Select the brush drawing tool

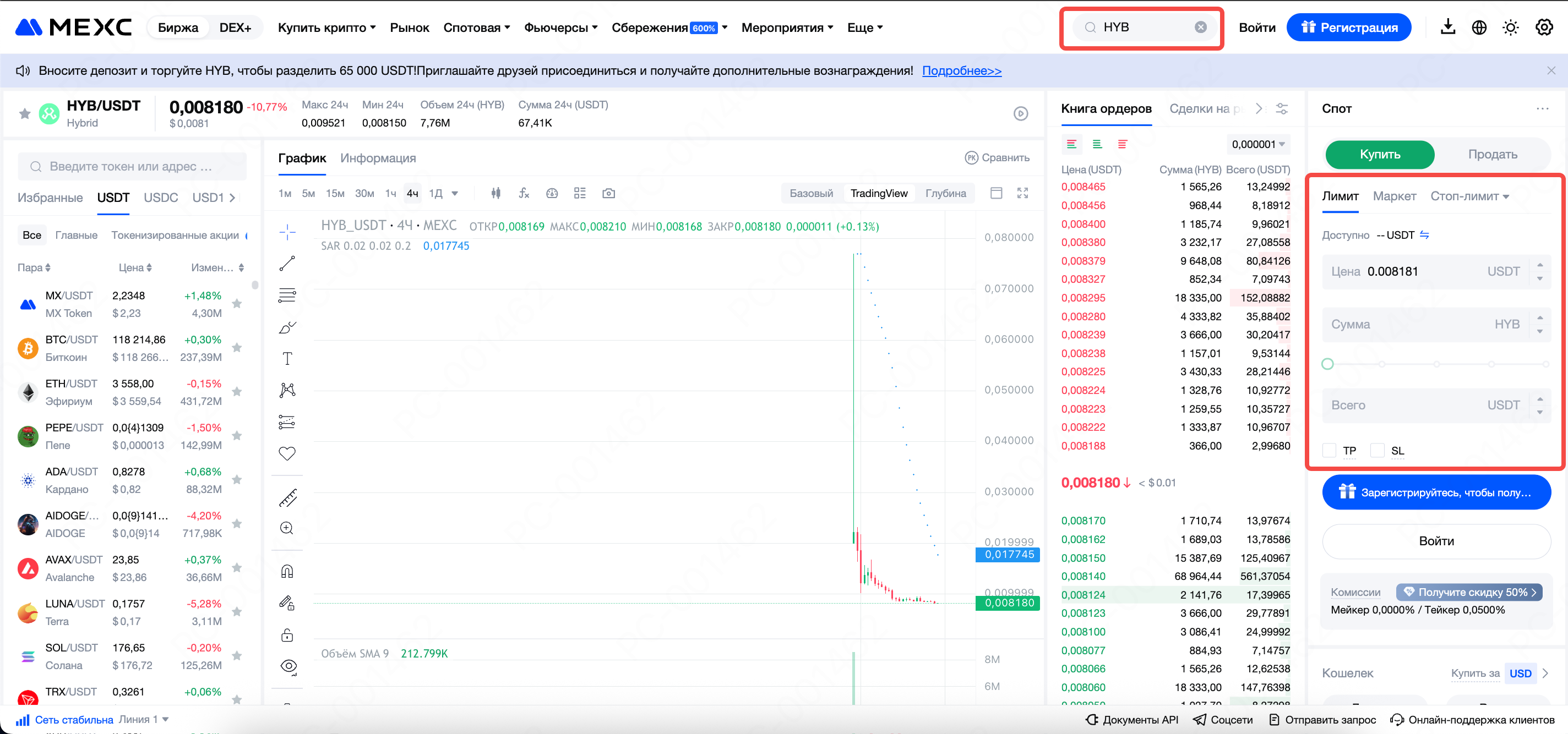point(287,327)
